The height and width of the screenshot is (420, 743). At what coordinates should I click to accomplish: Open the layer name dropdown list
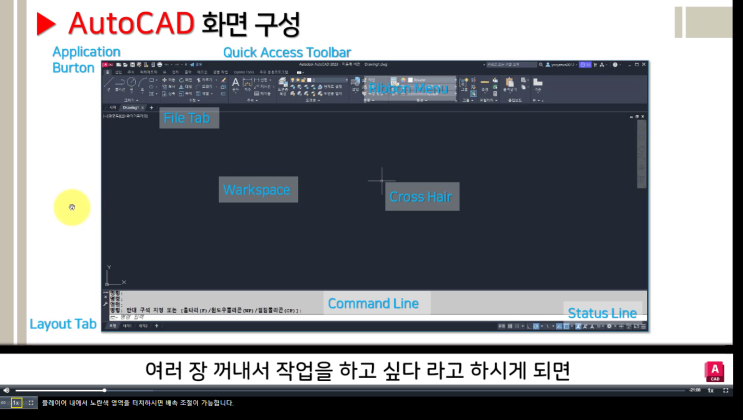[x=329, y=80]
